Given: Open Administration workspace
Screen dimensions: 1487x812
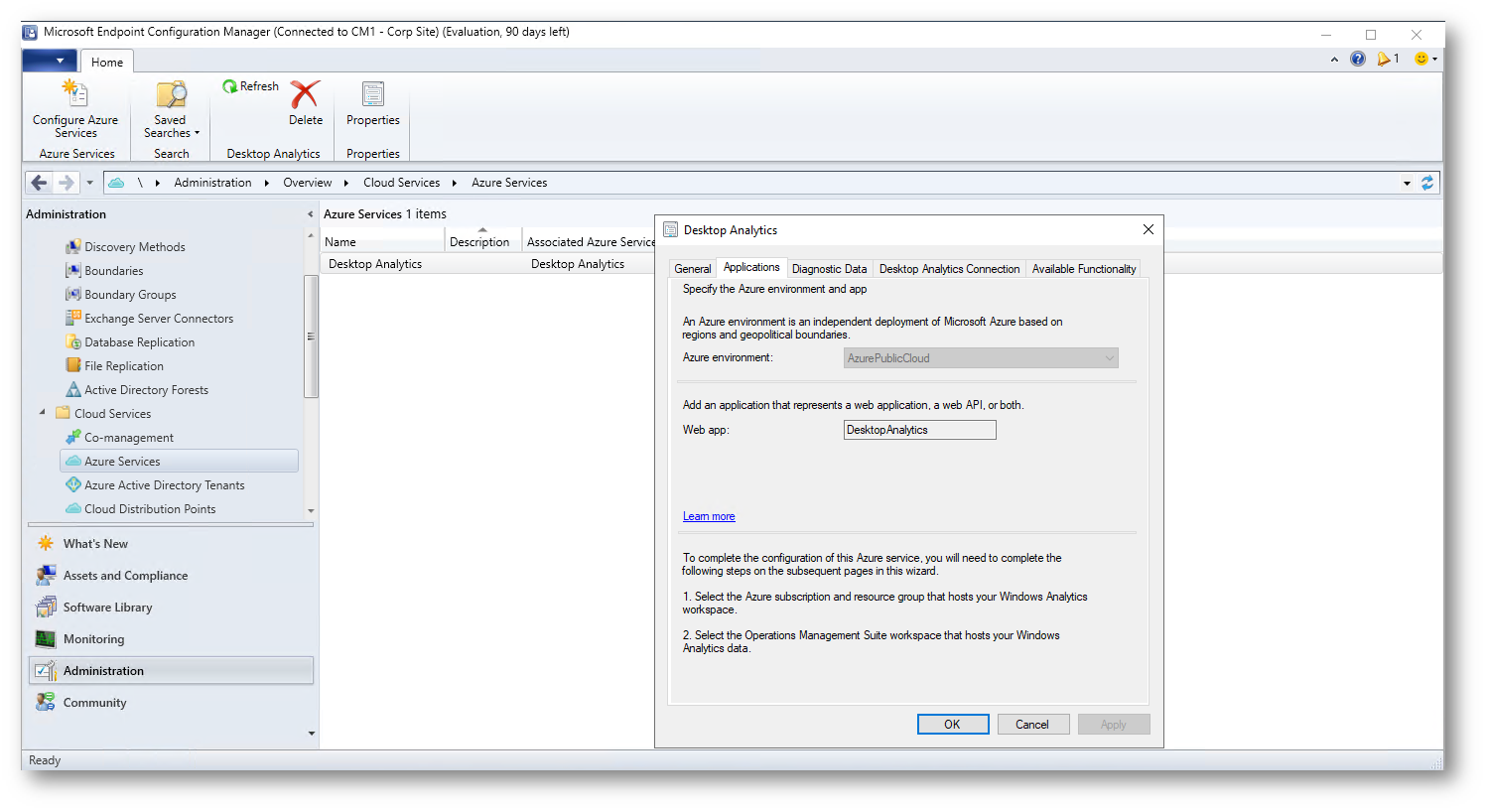Looking at the screenshot, I should click(x=171, y=671).
